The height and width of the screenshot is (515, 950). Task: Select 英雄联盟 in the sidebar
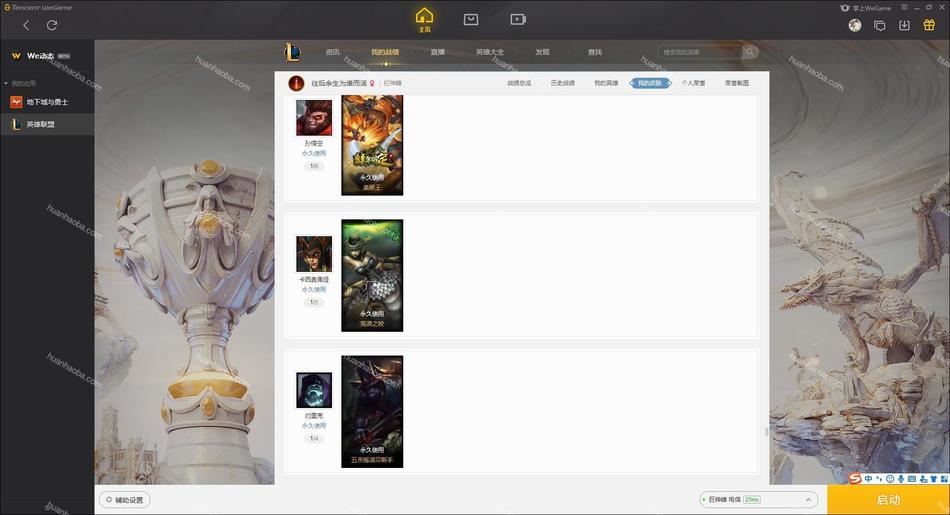pyautogui.click(x=47, y=124)
